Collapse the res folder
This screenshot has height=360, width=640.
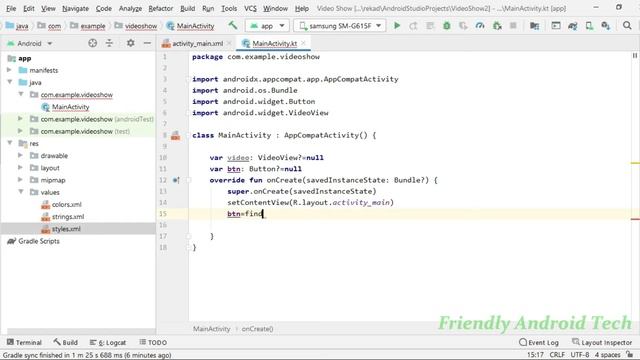[9, 143]
